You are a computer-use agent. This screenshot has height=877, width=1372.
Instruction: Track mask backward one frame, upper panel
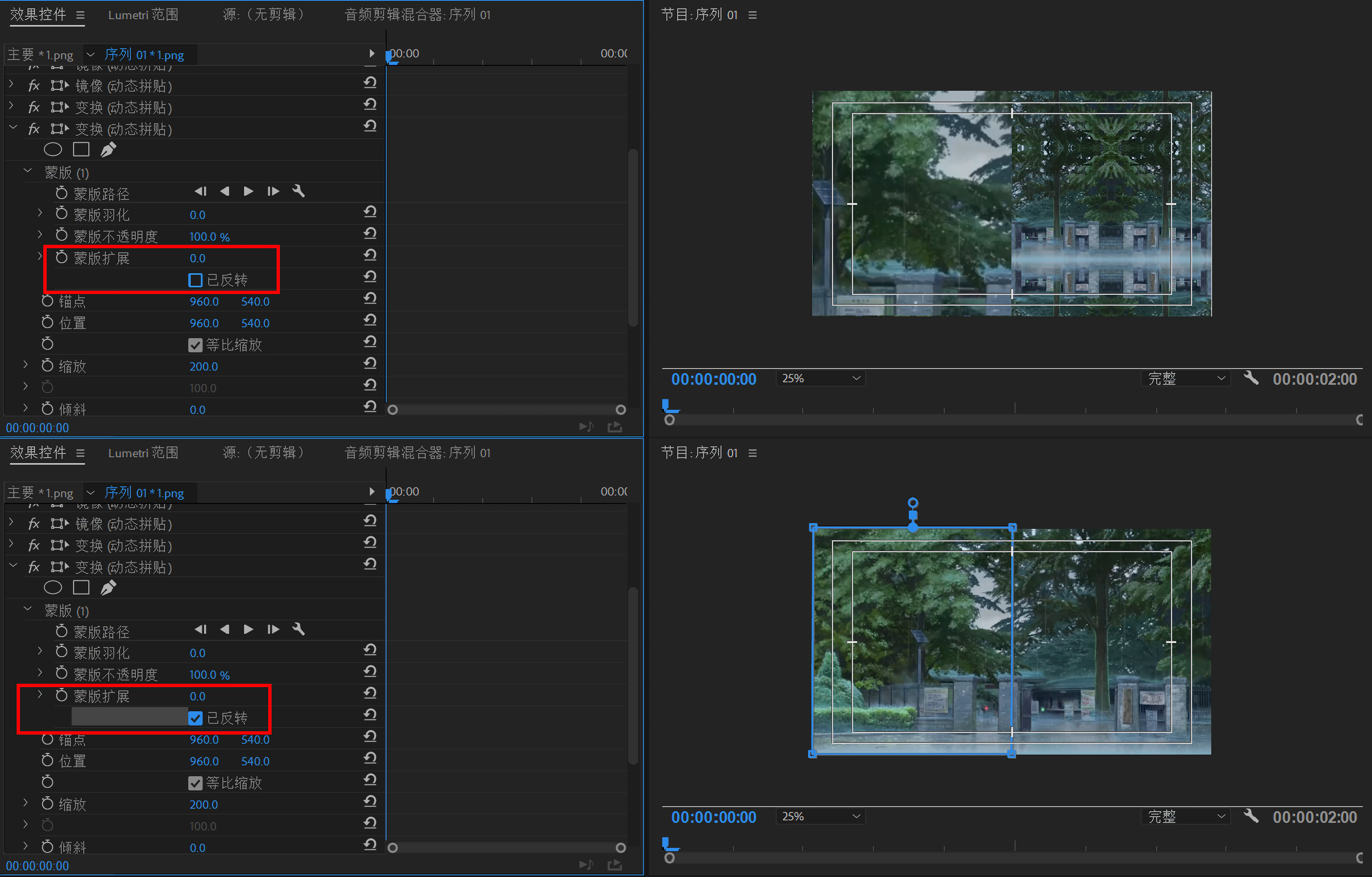[201, 191]
